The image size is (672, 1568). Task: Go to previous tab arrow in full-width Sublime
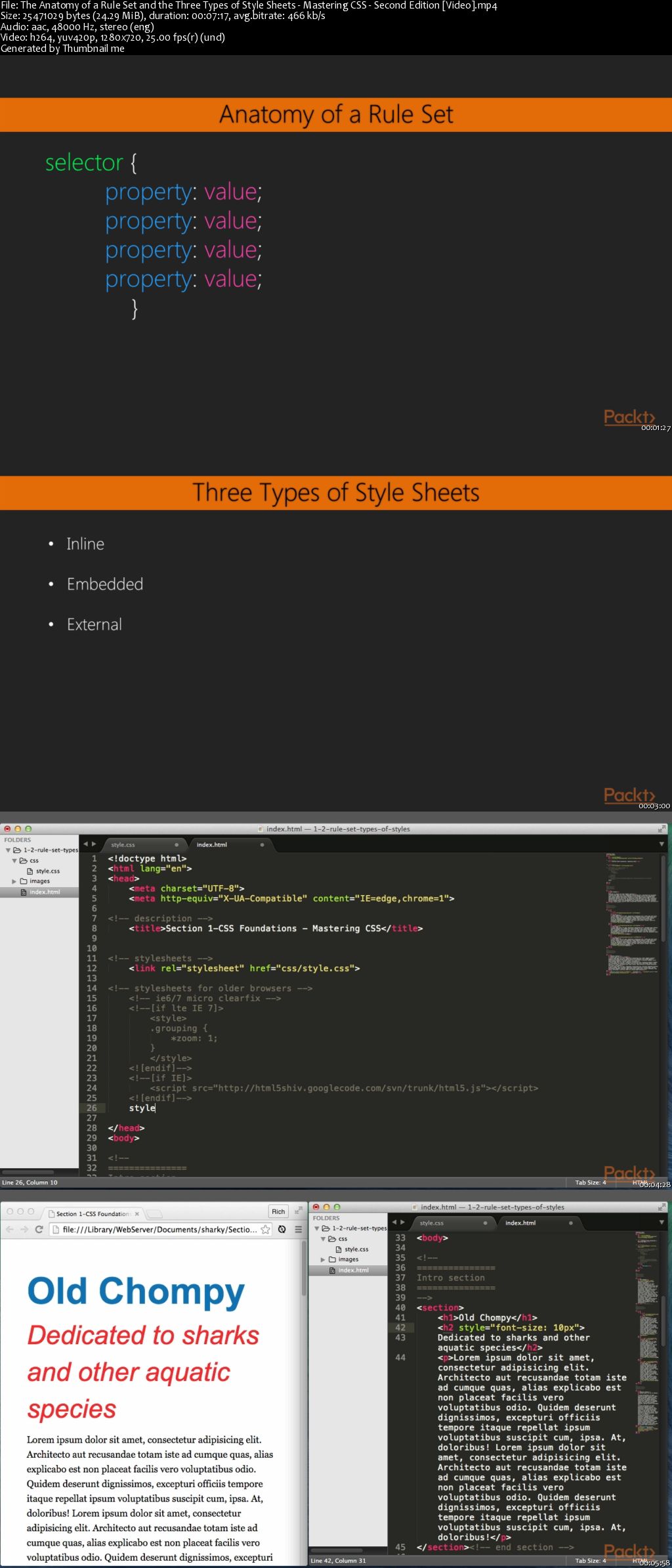[x=85, y=844]
